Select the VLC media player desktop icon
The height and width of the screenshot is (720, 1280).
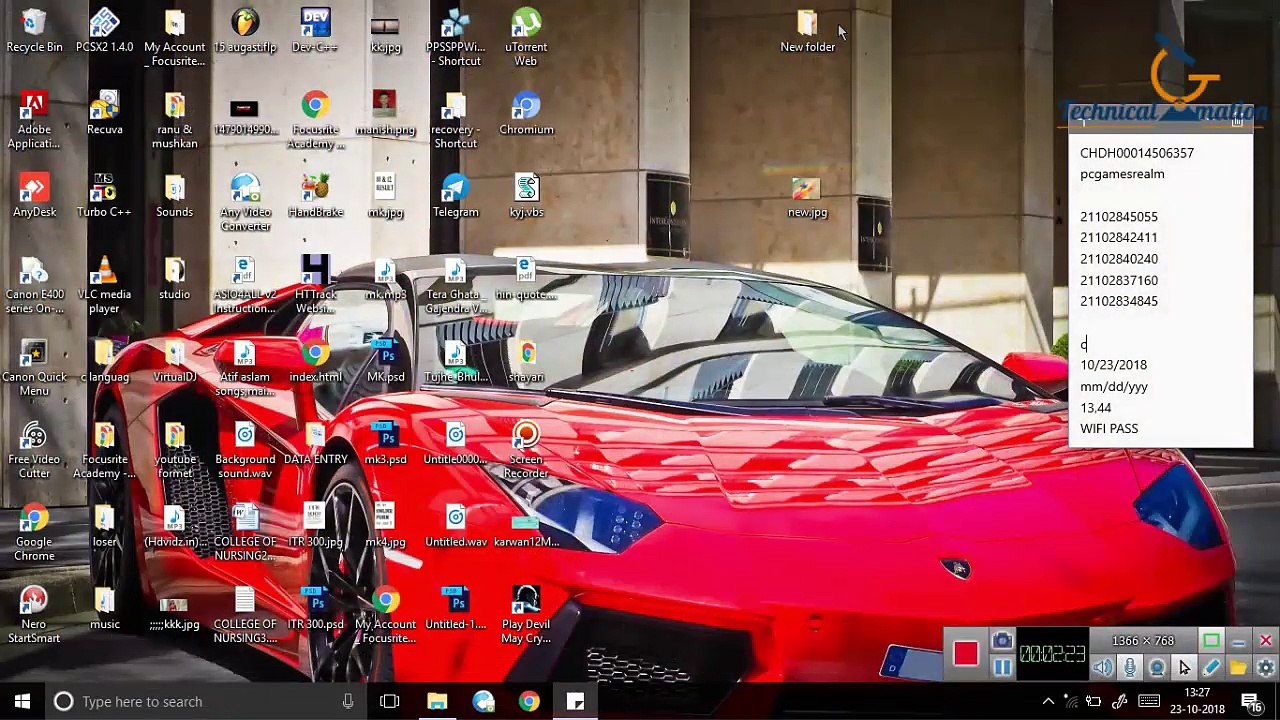coord(104,285)
